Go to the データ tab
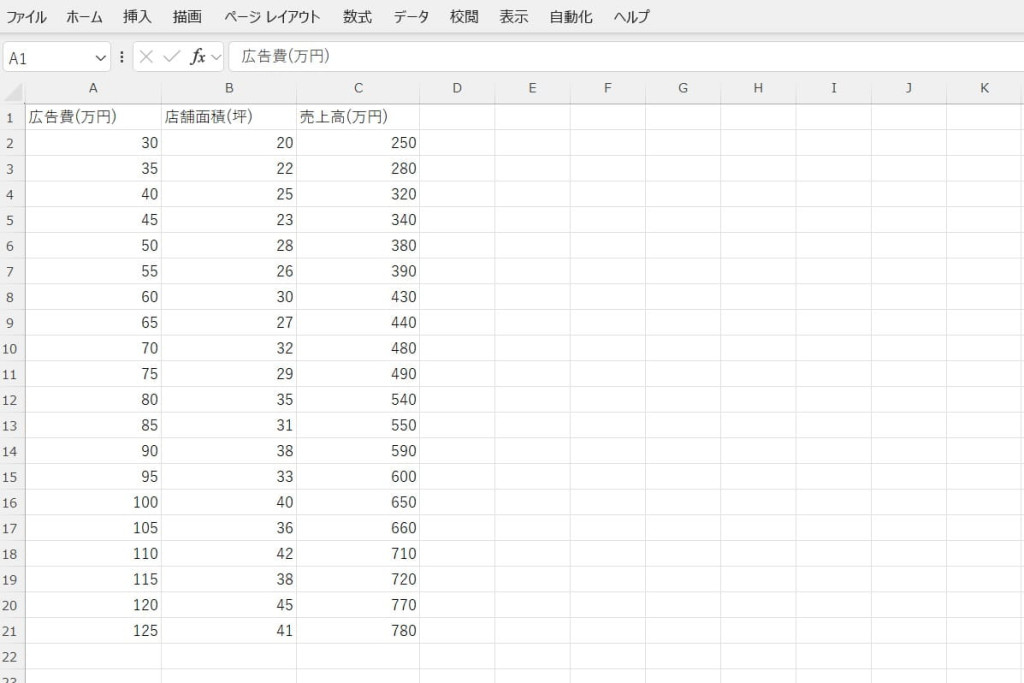The width and height of the screenshot is (1024, 683). tap(411, 17)
